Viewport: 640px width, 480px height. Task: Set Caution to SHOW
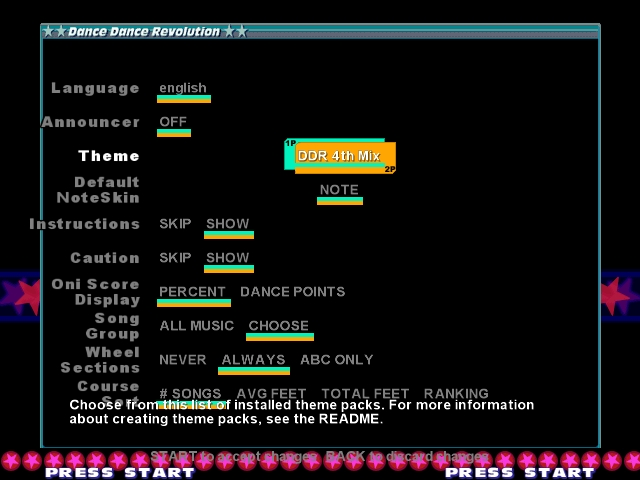(x=227, y=258)
